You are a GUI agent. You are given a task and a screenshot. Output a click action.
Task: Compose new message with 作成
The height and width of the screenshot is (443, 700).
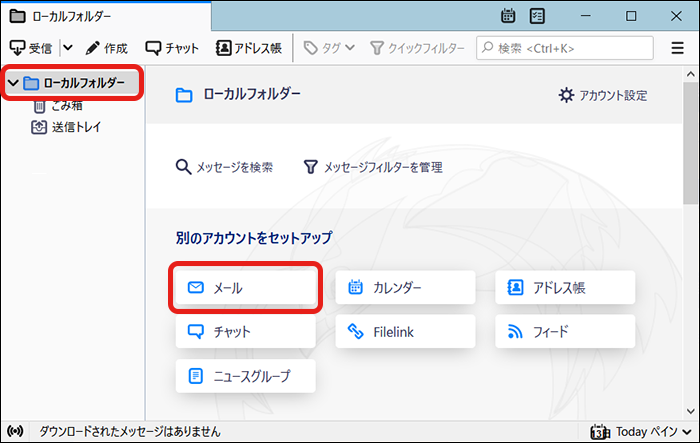107,48
